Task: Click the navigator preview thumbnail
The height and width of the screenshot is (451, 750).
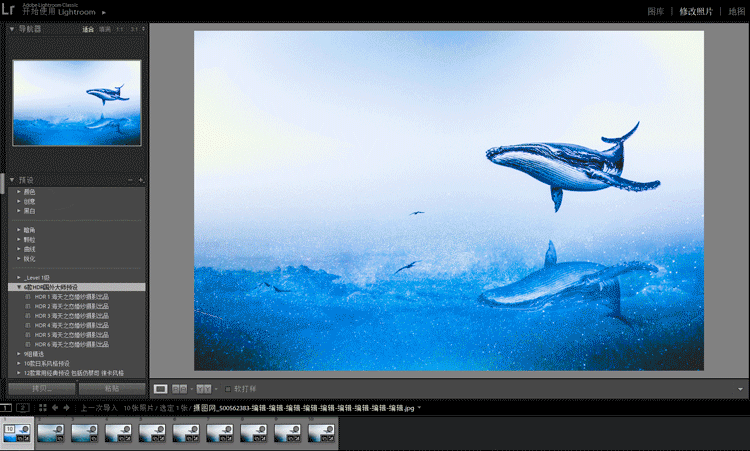Action: click(77, 103)
